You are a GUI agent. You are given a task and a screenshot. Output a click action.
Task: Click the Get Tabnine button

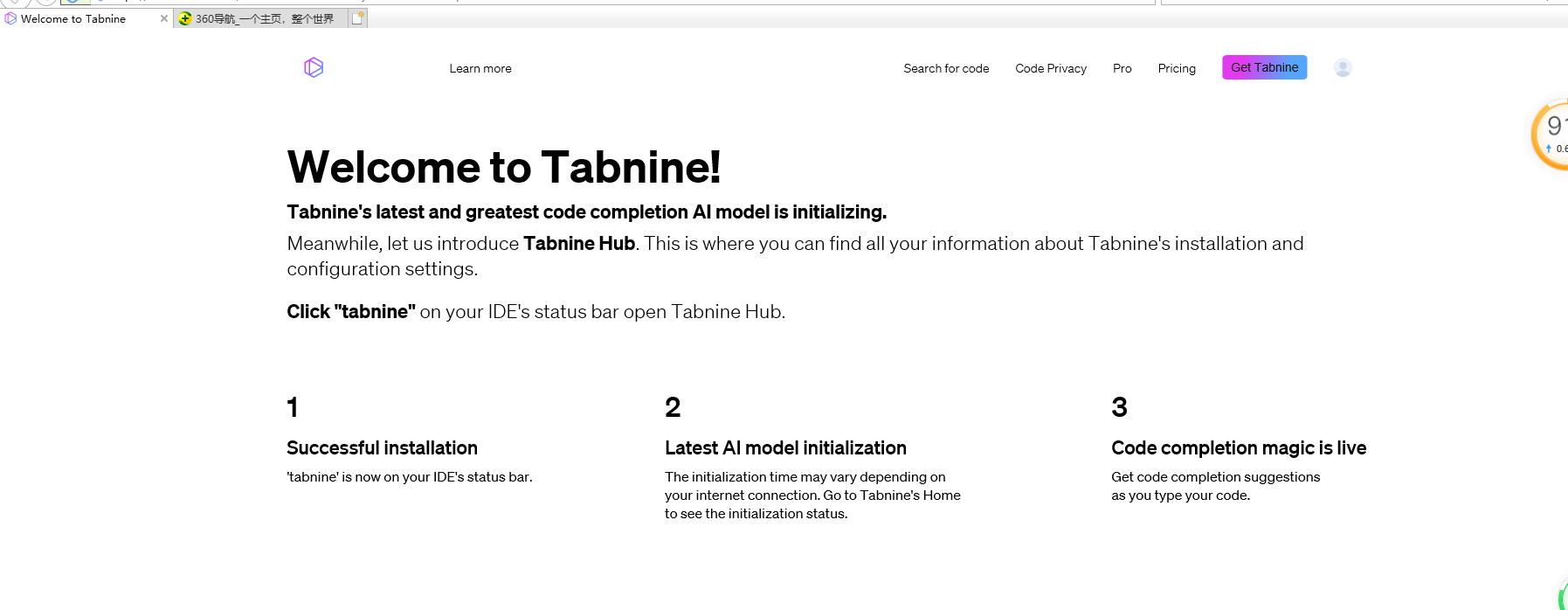click(1264, 67)
